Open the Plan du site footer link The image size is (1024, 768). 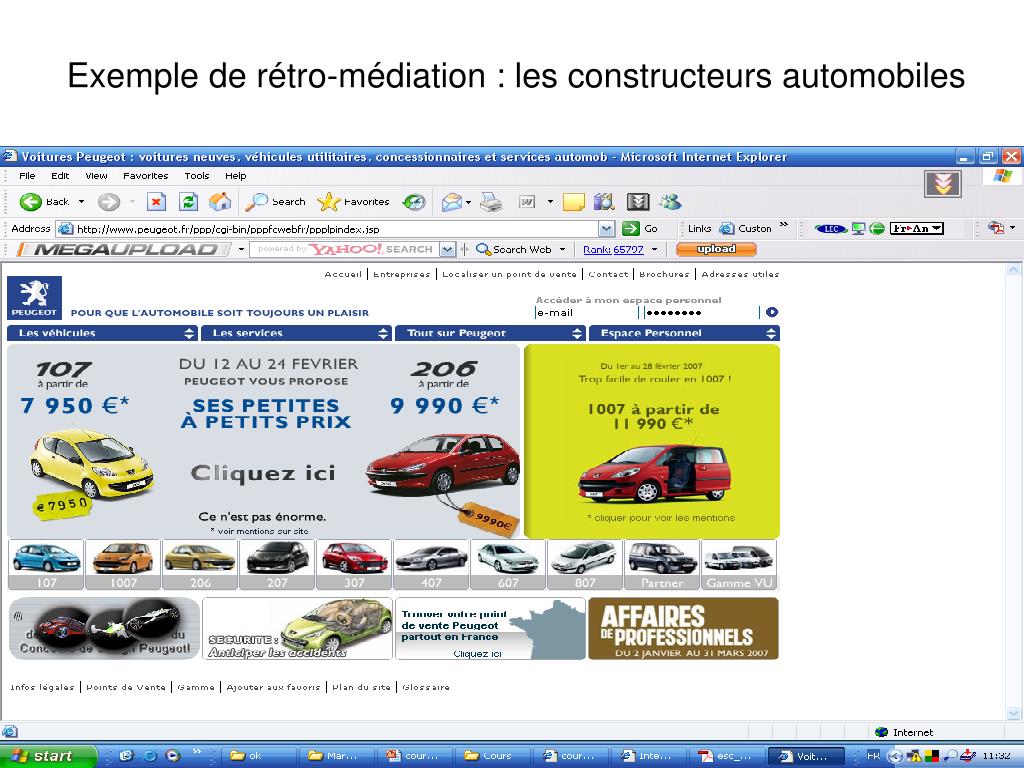coord(361,687)
